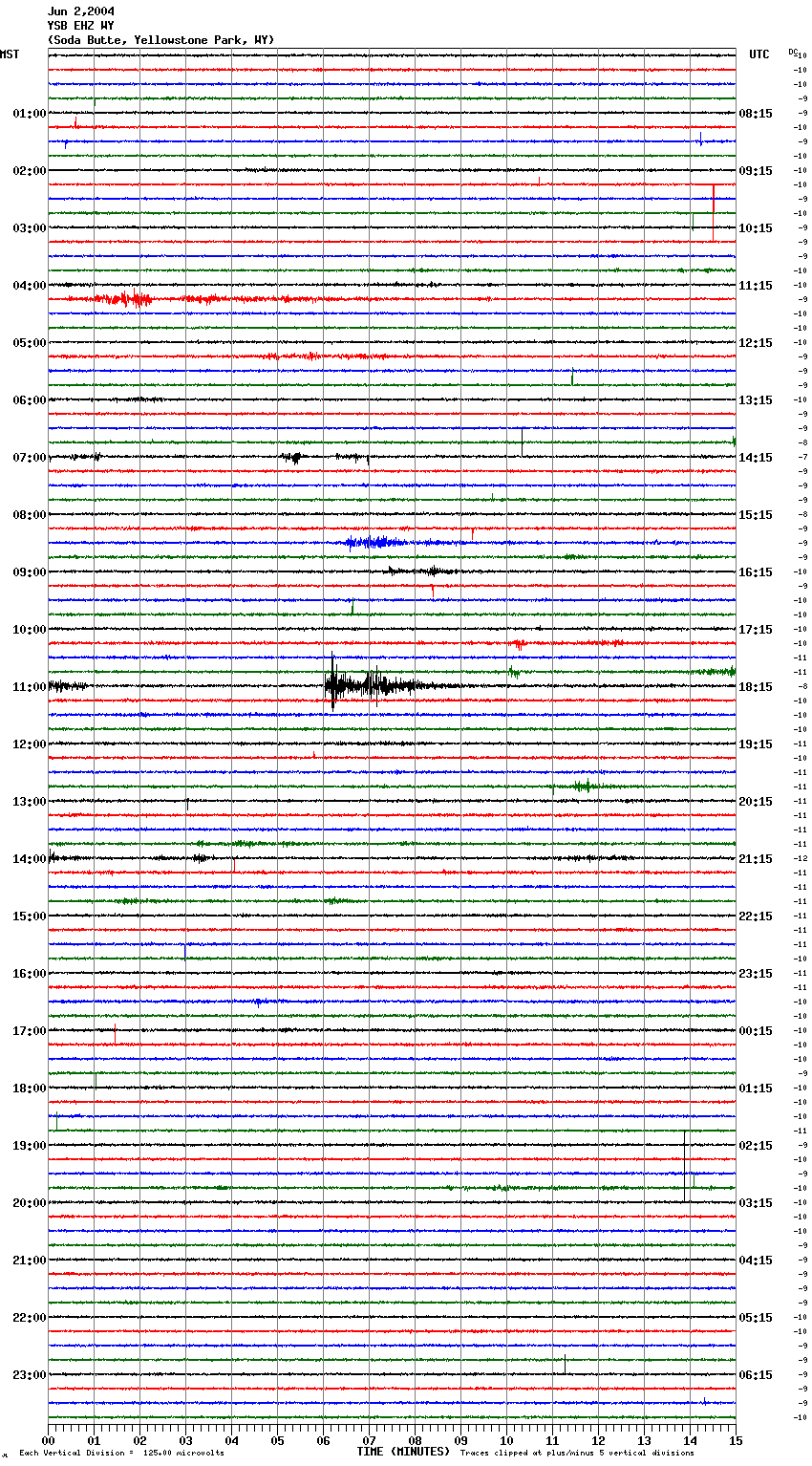The width and height of the screenshot is (812, 1466).
Task: Click the '06:00' MST time label
Action: coord(30,400)
